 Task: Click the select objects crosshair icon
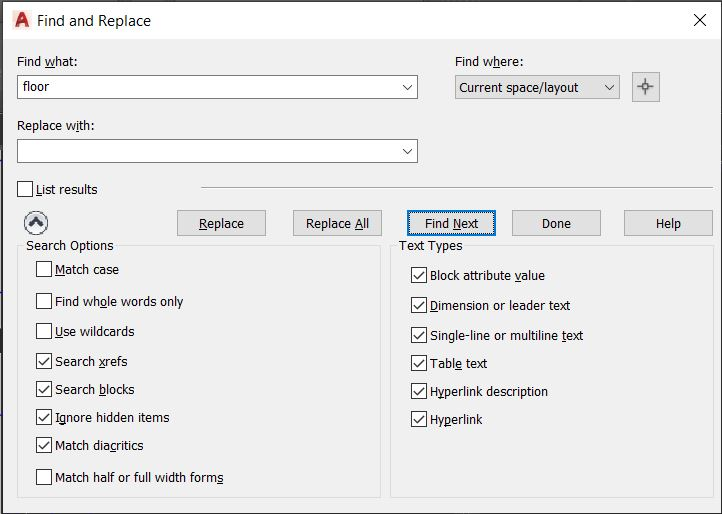click(645, 87)
